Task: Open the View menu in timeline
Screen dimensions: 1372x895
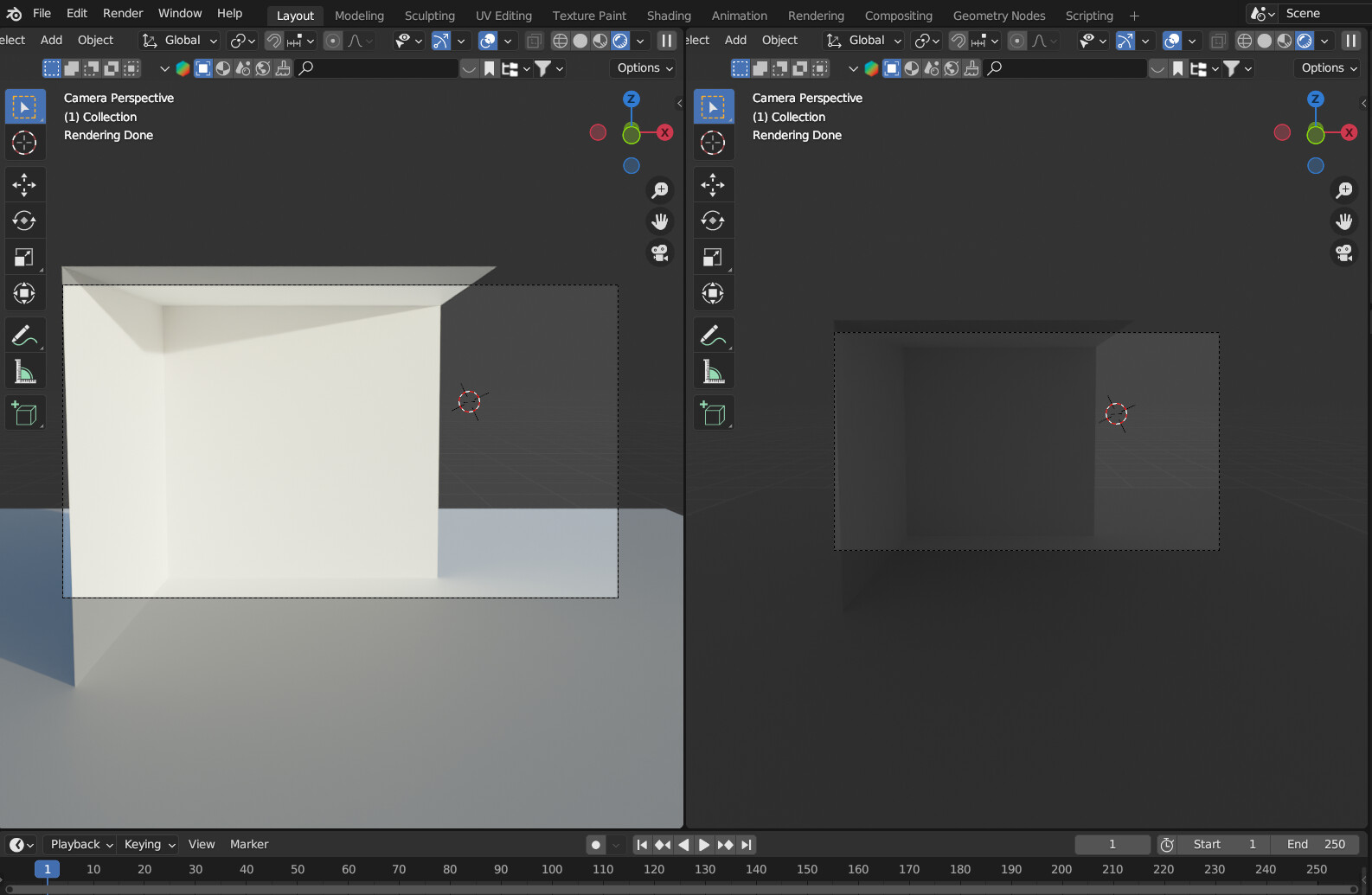Action: [x=202, y=845]
